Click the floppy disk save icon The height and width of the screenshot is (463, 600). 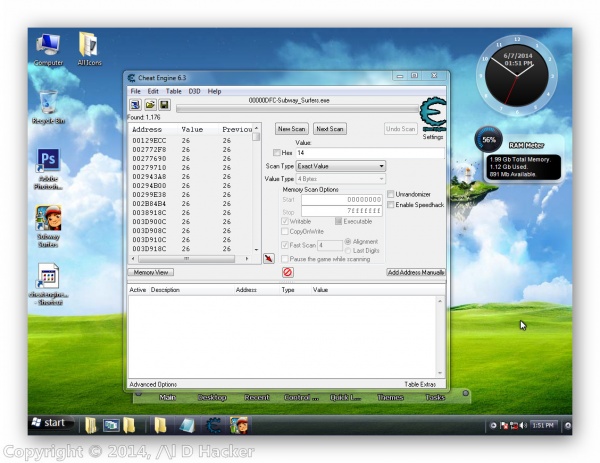click(164, 104)
